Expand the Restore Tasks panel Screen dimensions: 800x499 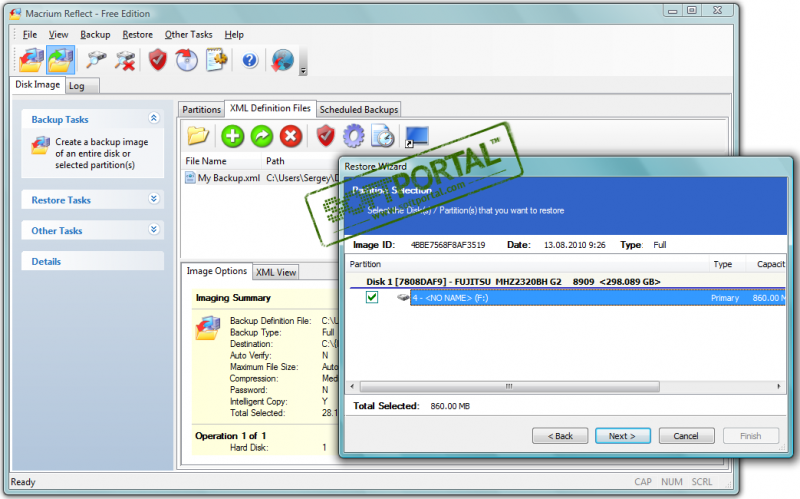click(154, 199)
